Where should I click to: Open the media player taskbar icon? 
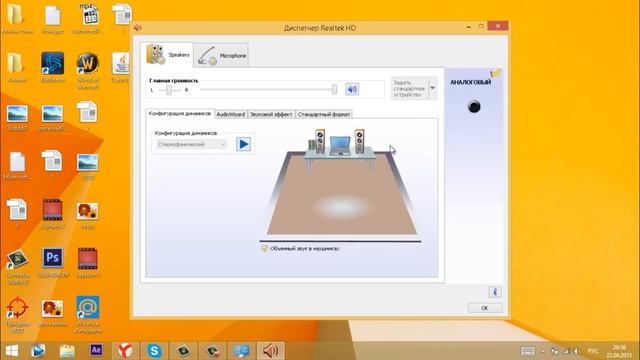click(38, 351)
